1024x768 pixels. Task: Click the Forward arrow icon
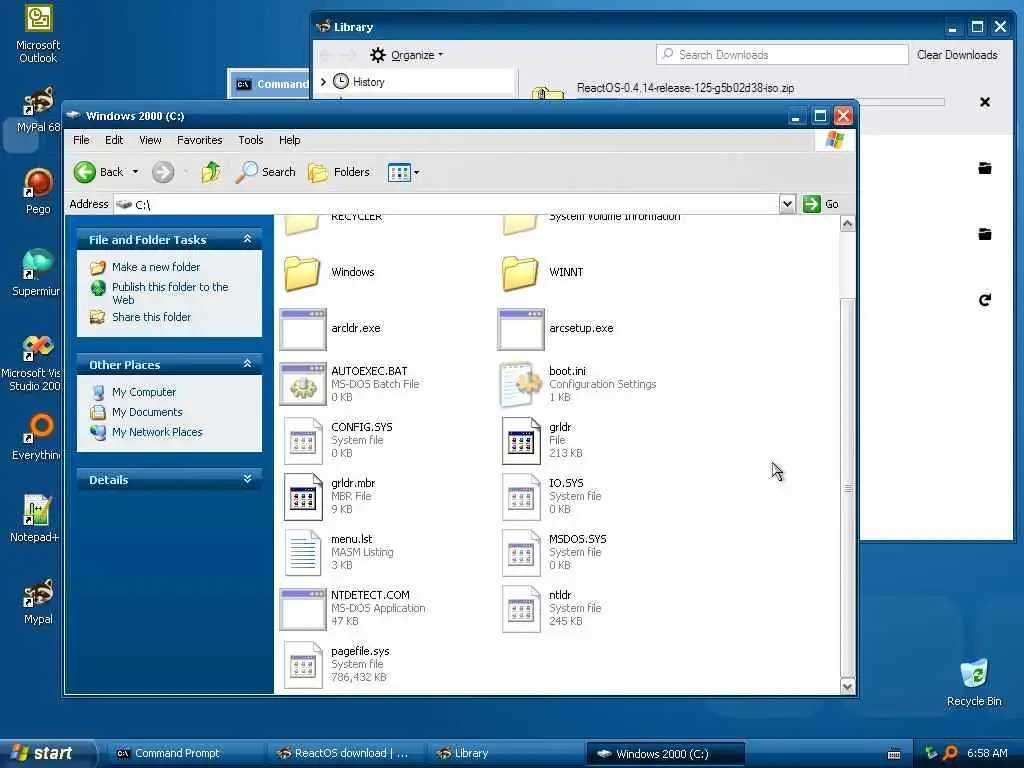tap(163, 172)
